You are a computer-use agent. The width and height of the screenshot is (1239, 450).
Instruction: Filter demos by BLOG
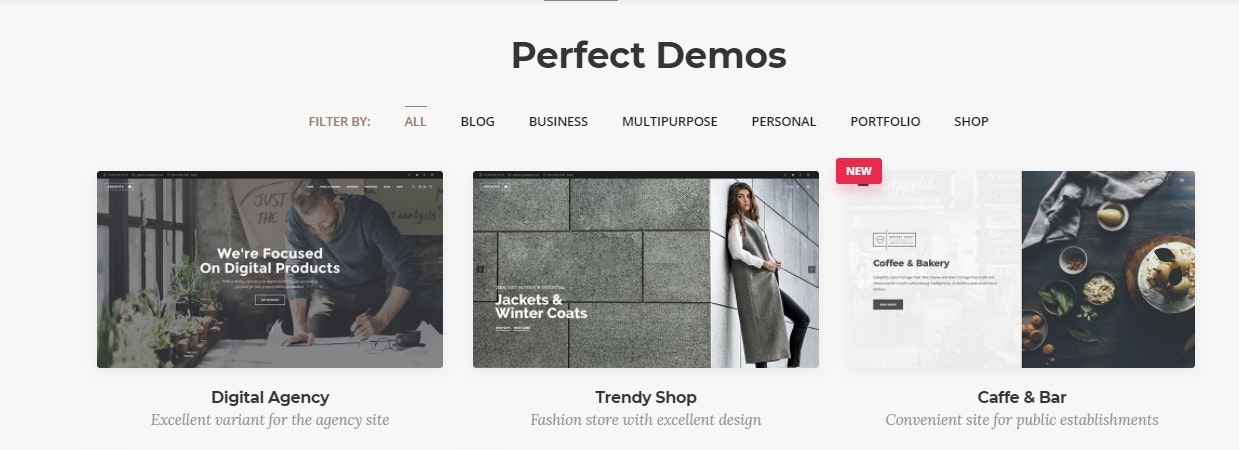click(x=478, y=122)
